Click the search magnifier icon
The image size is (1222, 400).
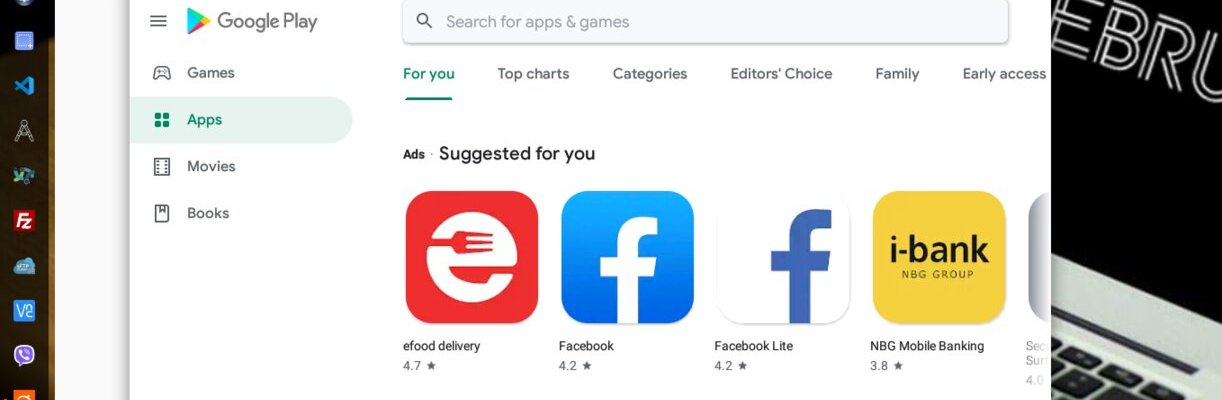point(424,21)
